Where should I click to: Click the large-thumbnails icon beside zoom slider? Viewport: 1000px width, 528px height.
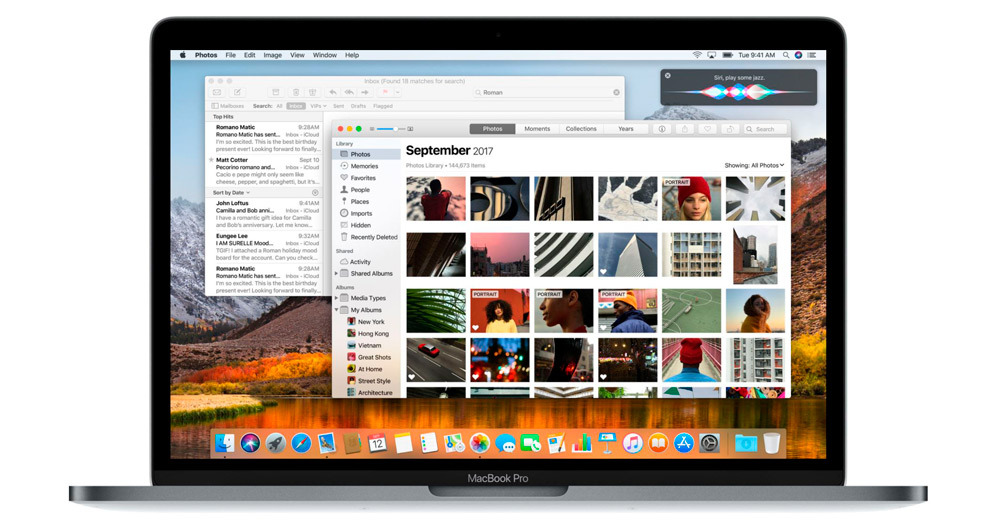tap(410, 129)
